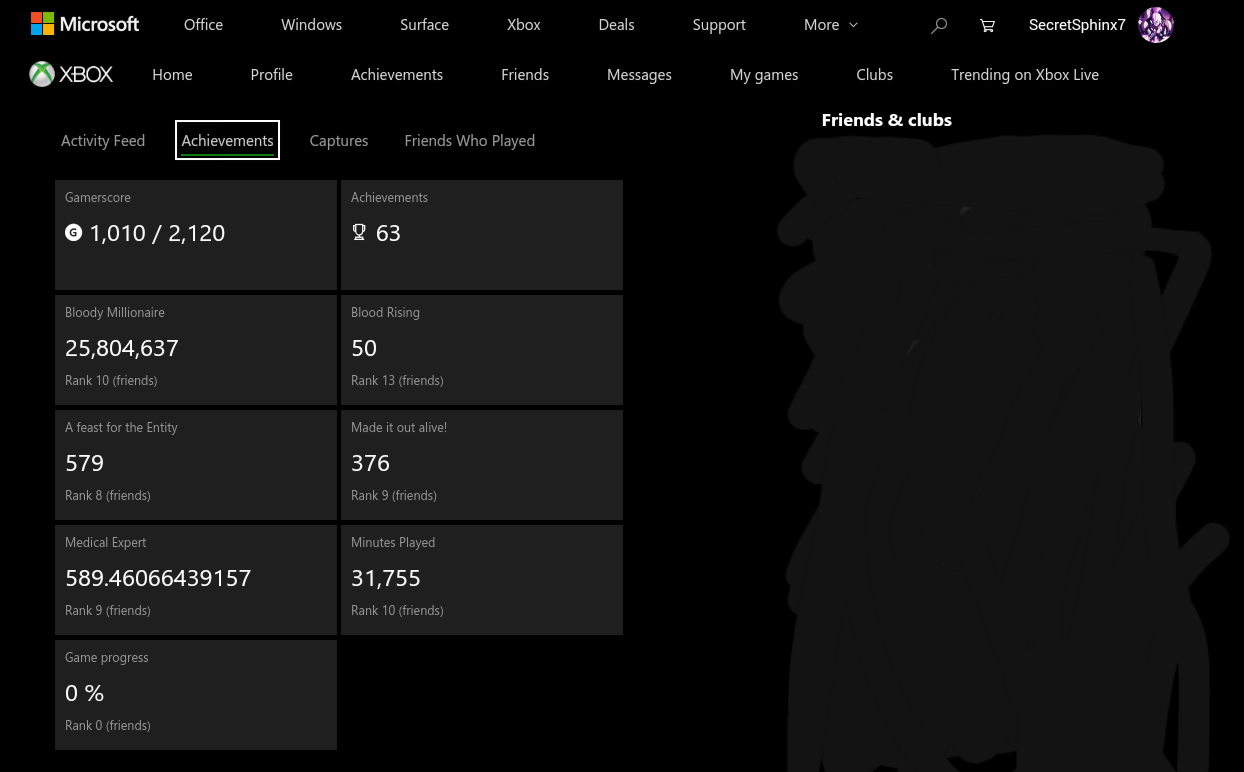Open the search magnifying glass icon
The height and width of the screenshot is (772, 1244).
point(938,25)
